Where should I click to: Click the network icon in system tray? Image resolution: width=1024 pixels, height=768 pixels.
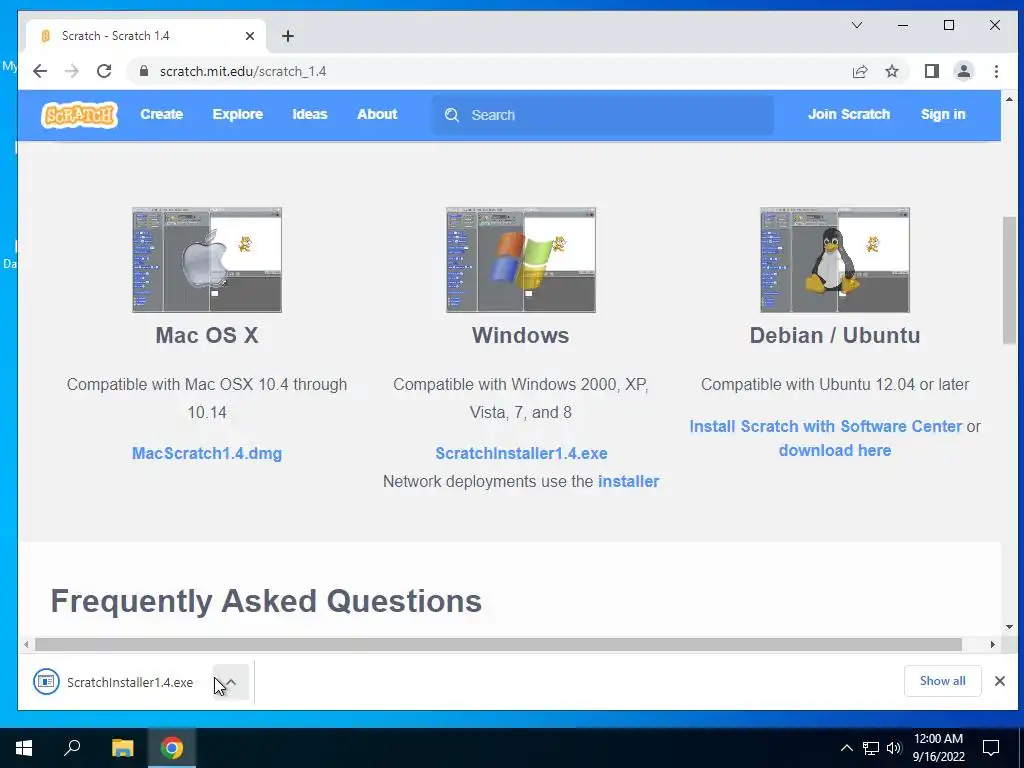pos(871,748)
